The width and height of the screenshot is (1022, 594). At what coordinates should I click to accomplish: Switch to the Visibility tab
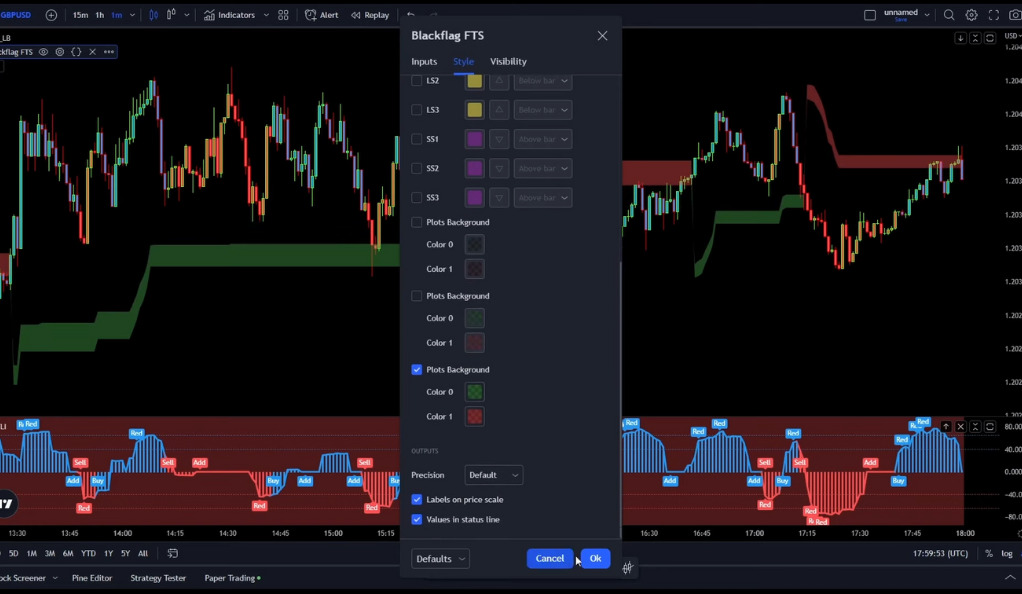(x=508, y=61)
